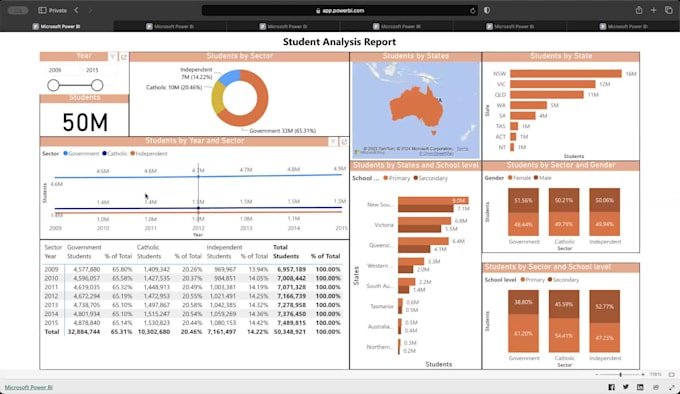Adjust the report zoom slider handle

(x=621, y=374)
